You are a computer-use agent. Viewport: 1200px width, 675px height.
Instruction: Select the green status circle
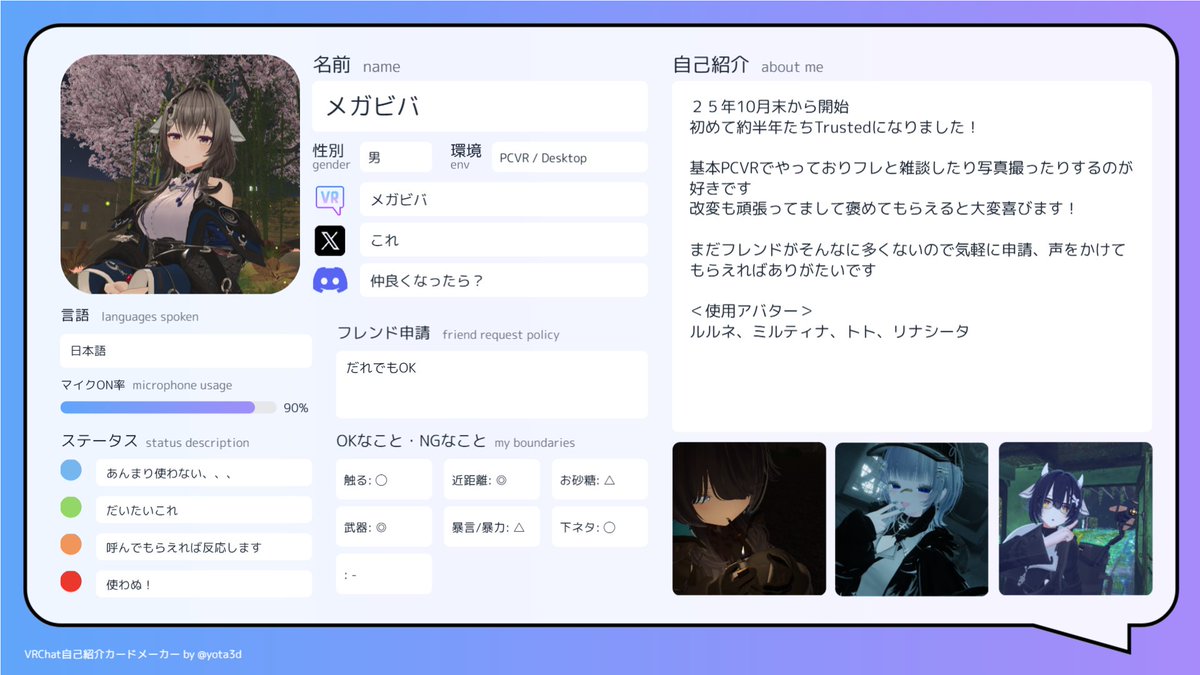click(71, 508)
